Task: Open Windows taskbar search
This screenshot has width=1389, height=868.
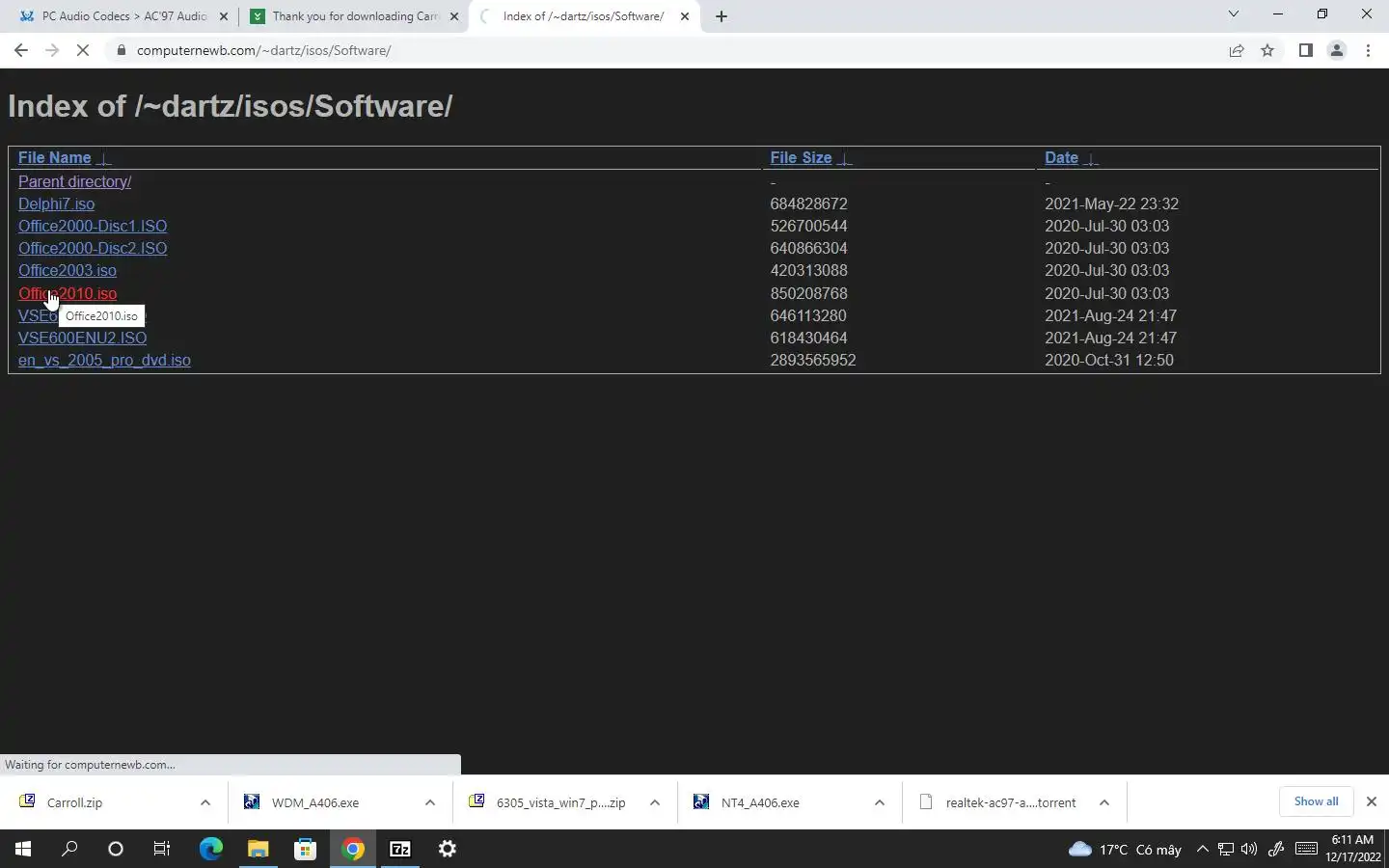Action: [69, 849]
